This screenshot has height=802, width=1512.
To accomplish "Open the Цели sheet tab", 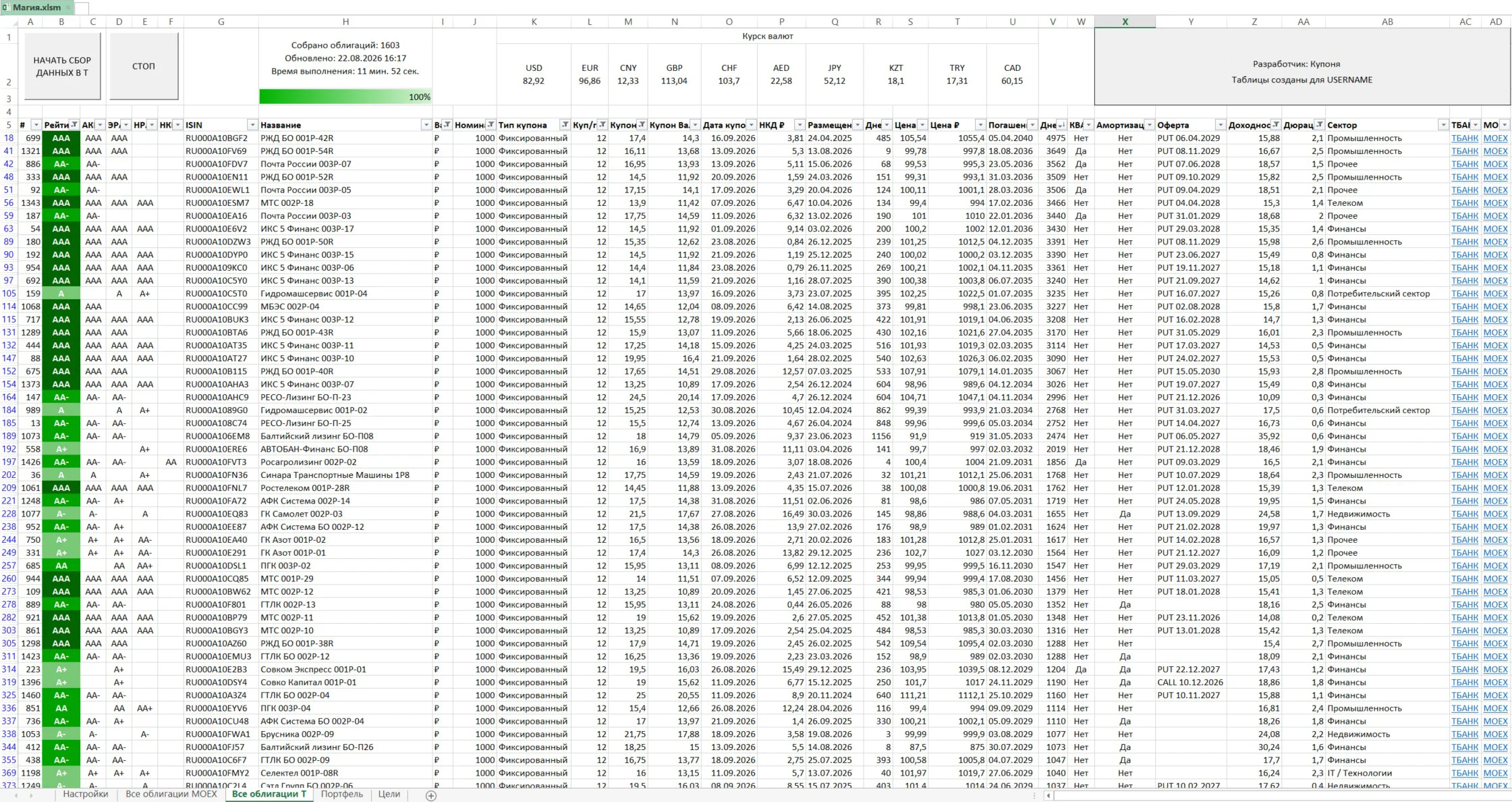I will (389, 795).
